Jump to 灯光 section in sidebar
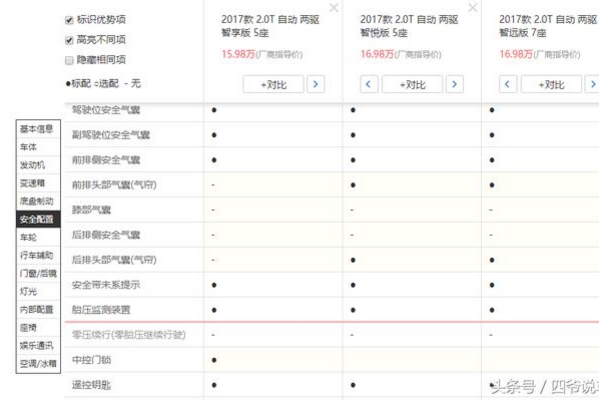This screenshot has width=599, height=400. click(38, 291)
